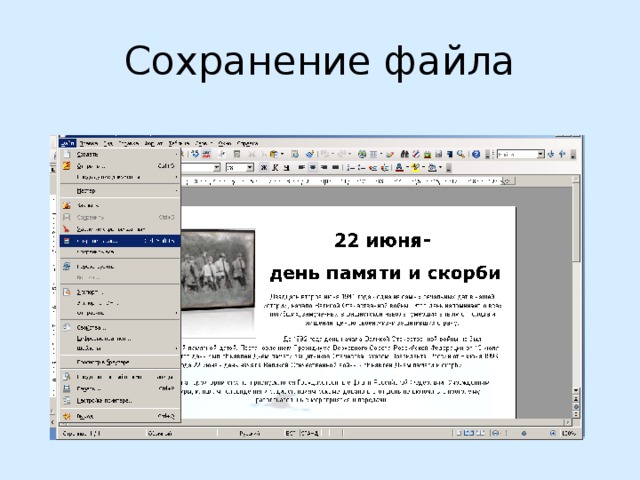Expand the Создать submenu in File menu

coord(120,154)
